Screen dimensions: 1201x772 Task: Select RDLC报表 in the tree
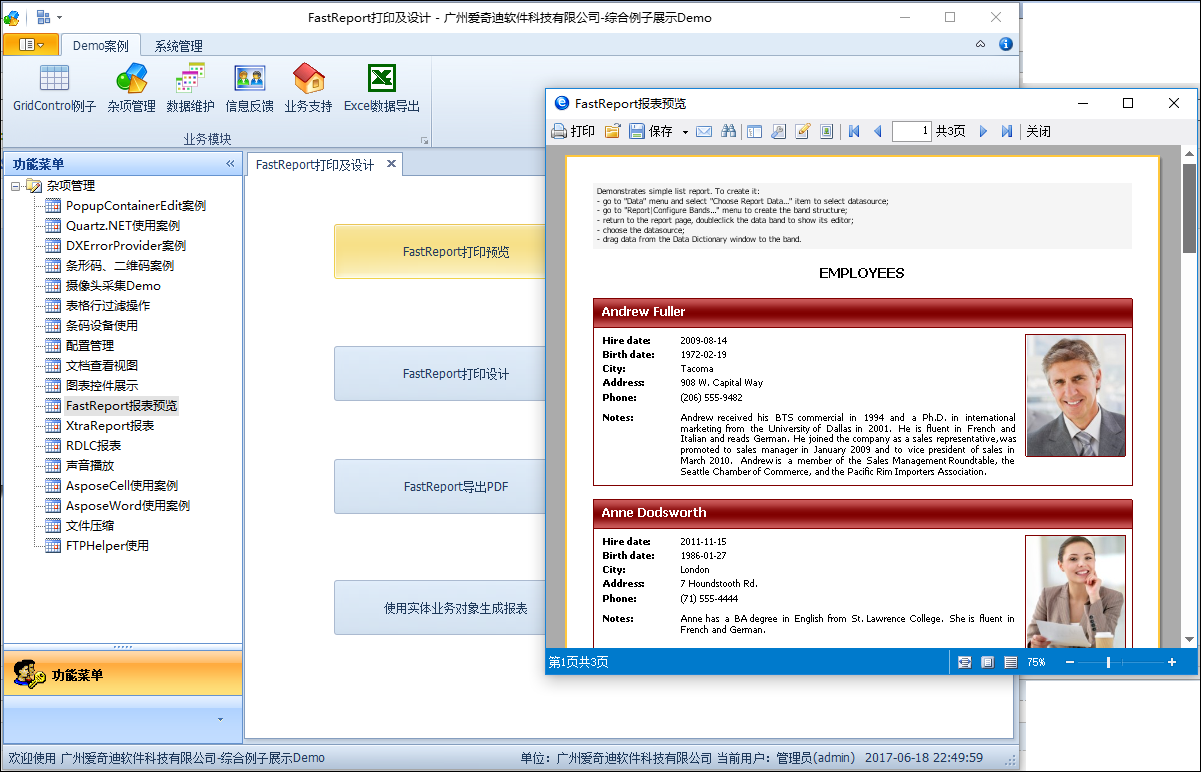click(94, 446)
